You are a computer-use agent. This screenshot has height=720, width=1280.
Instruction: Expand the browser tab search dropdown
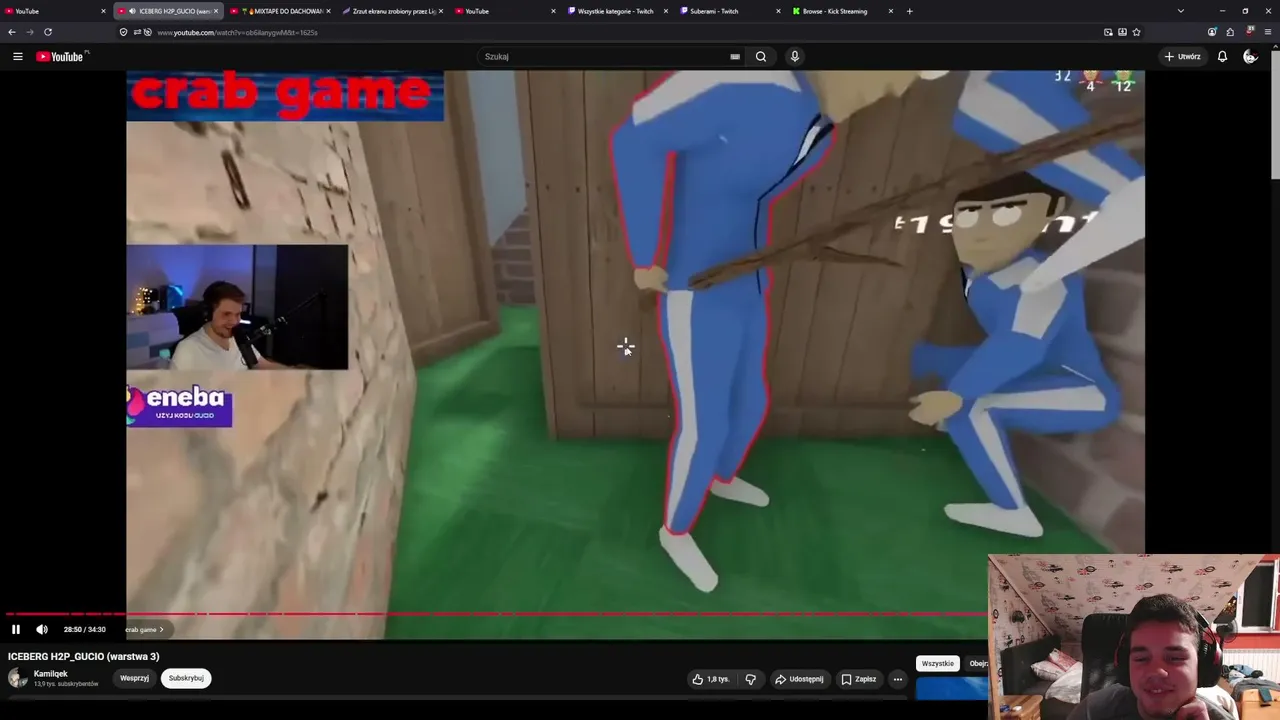(x=1181, y=11)
